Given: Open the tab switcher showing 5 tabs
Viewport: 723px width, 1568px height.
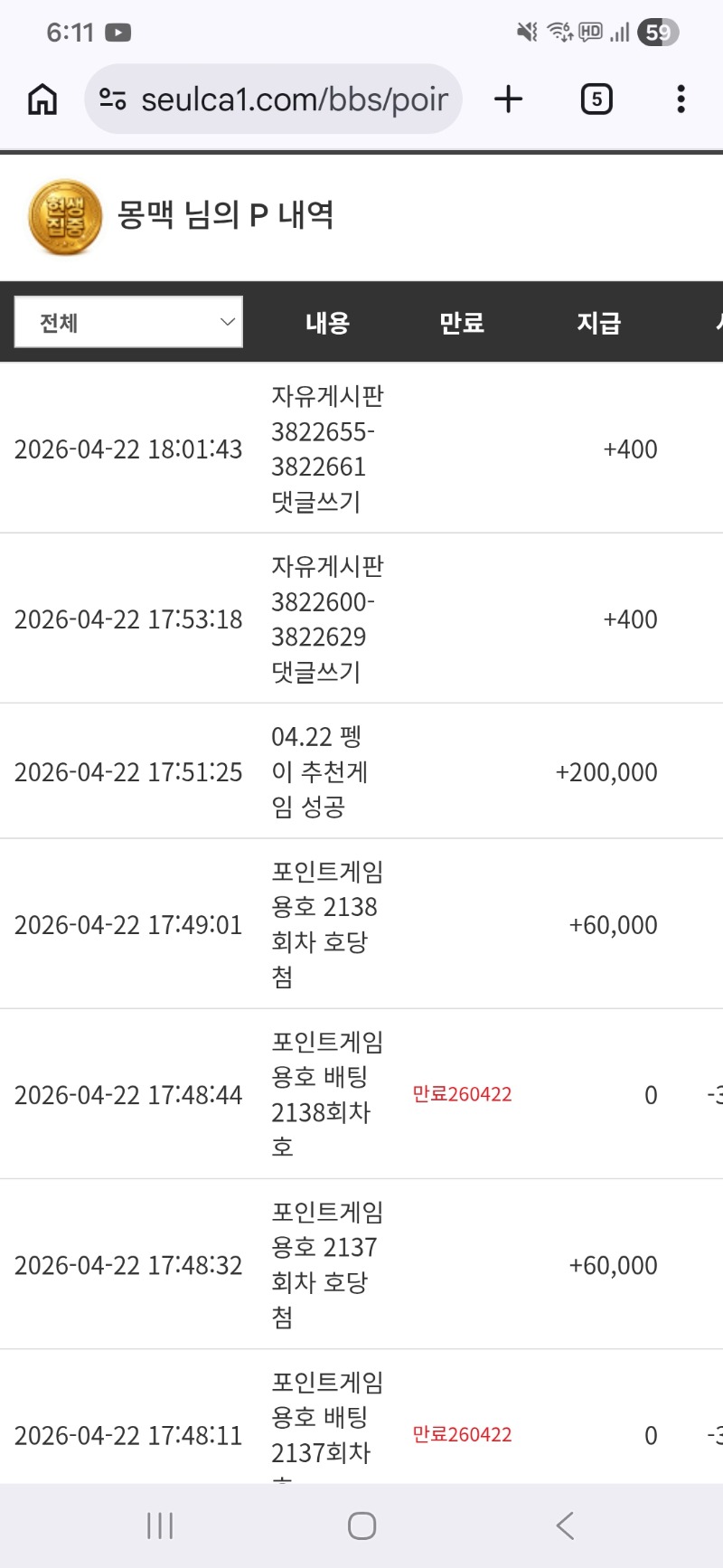Looking at the screenshot, I should tap(596, 99).
